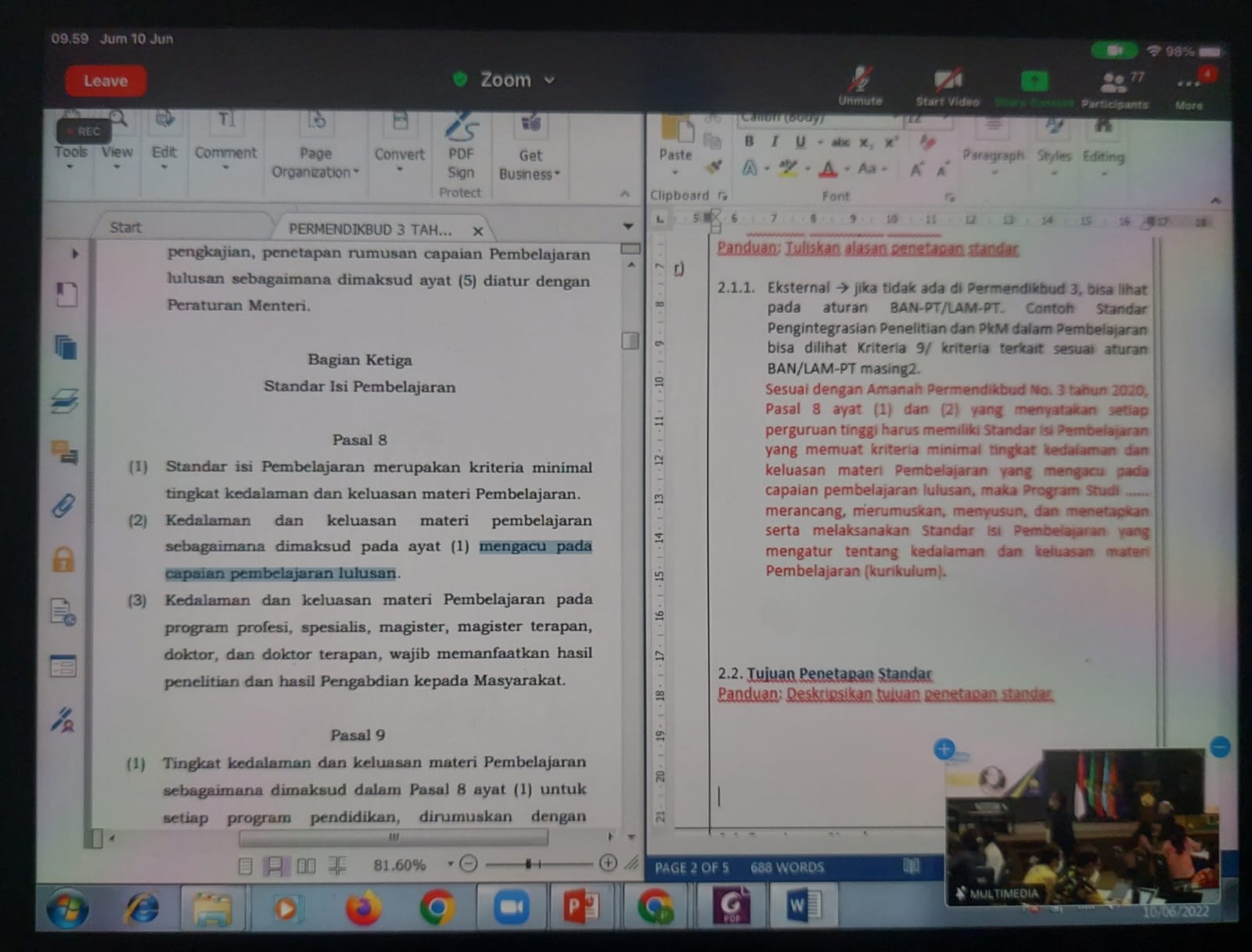Click PAGE 2 OF 5 in status bar
This screenshot has width=1252, height=952.
tap(692, 868)
